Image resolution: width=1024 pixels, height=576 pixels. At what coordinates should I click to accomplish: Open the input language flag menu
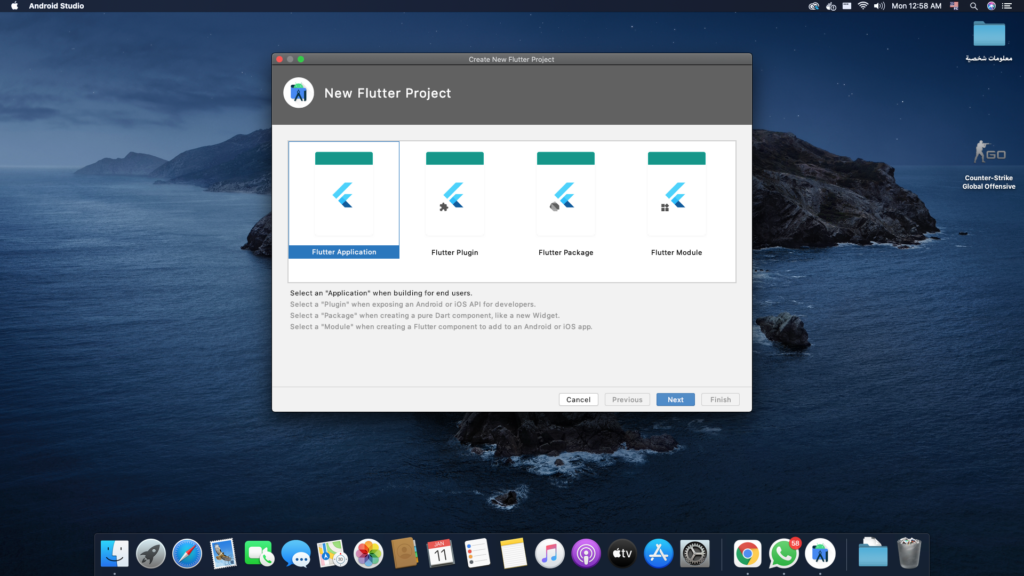click(954, 6)
